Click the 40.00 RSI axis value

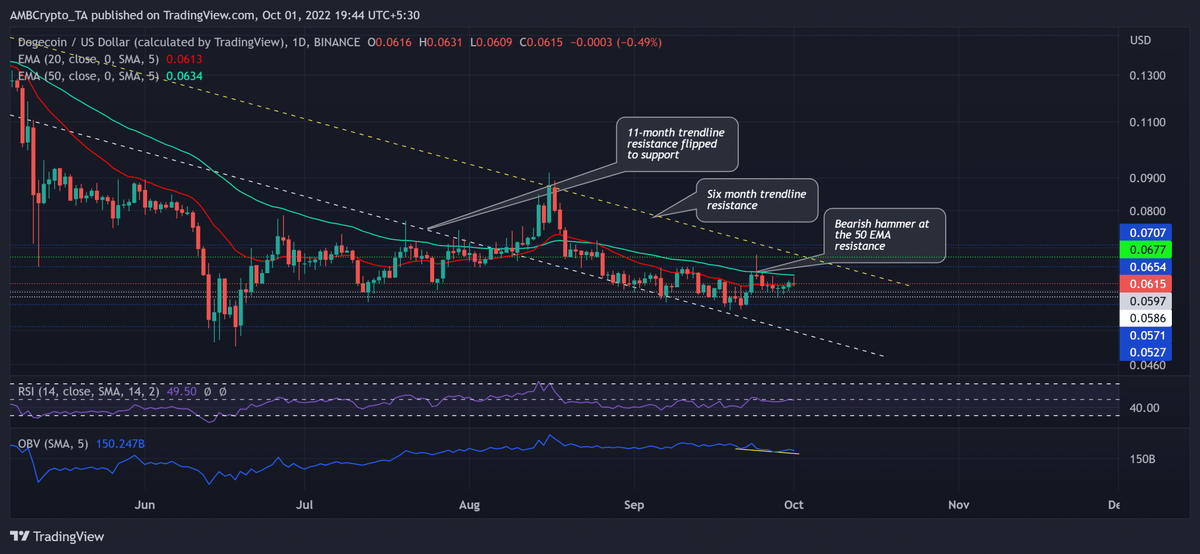[1144, 408]
